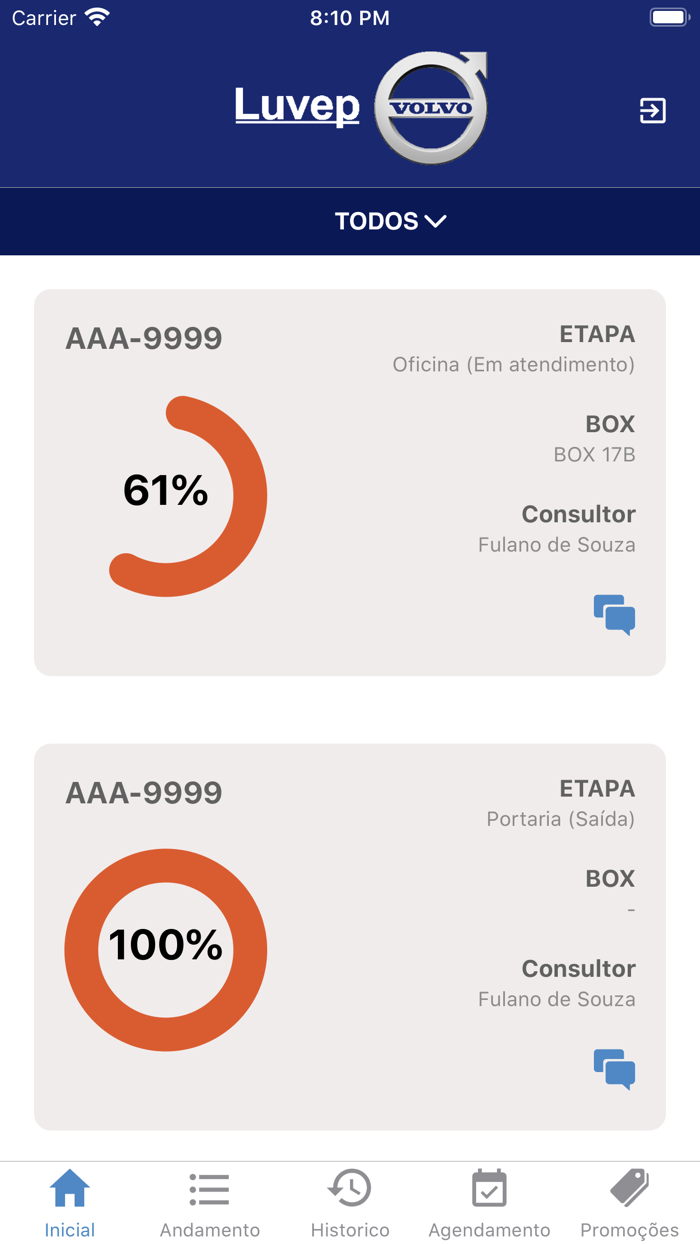The height and width of the screenshot is (1244, 700).
Task: Tap Fulano de Souza on first card
Action: click(556, 545)
